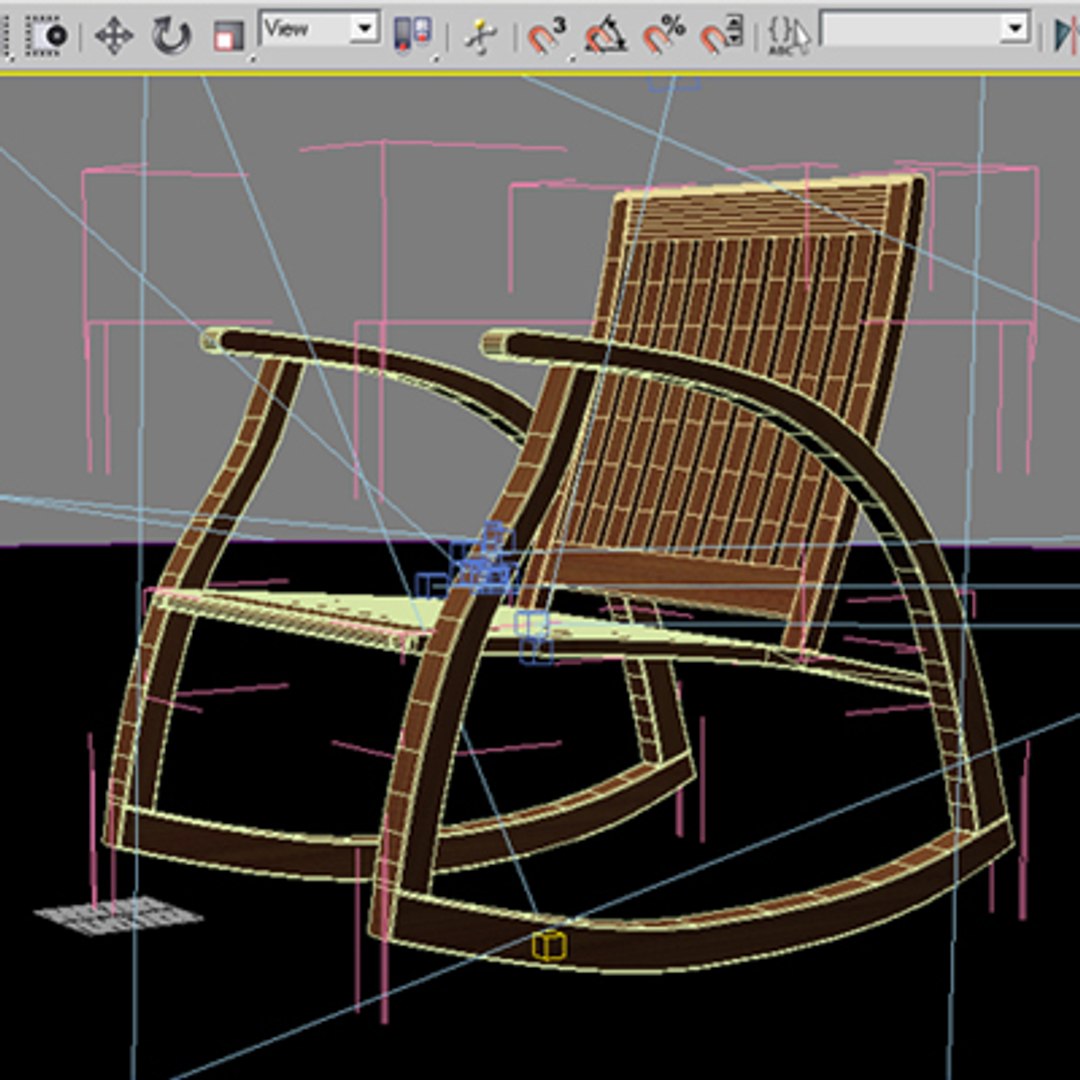Toggle Angle Snap
1080x1080 pixels.
[605, 35]
